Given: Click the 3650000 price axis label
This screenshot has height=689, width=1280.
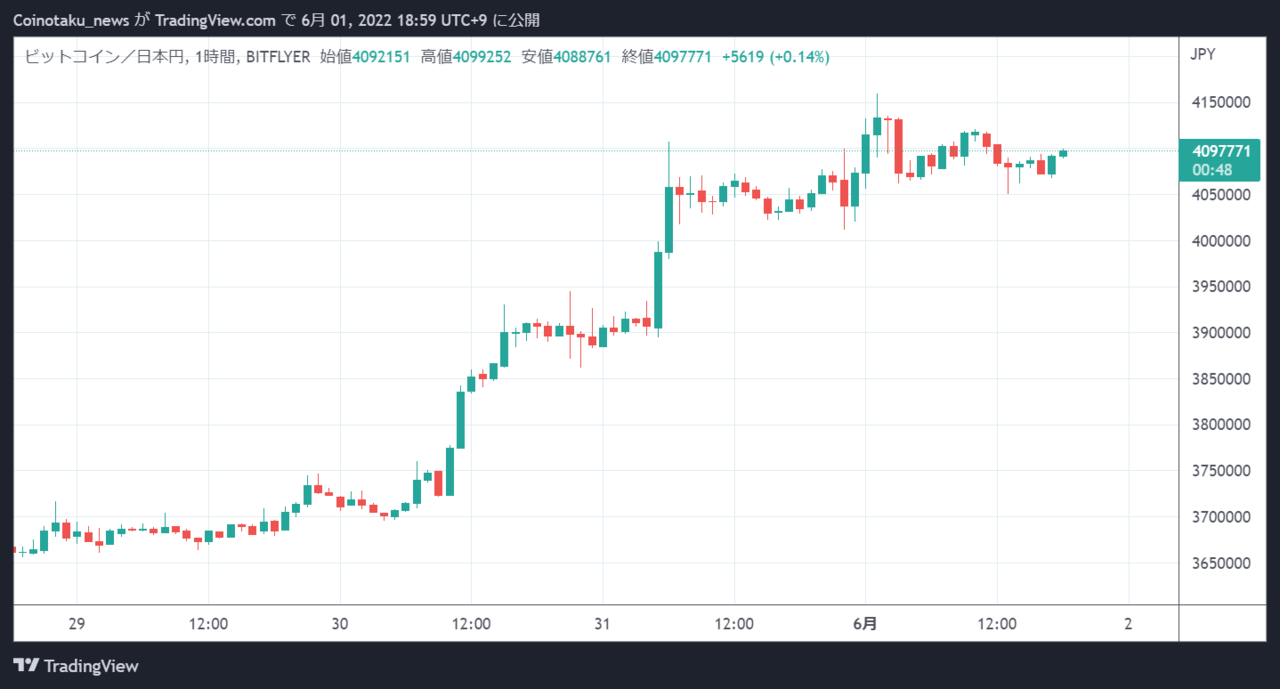Looking at the screenshot, I should coord(1220,563).
